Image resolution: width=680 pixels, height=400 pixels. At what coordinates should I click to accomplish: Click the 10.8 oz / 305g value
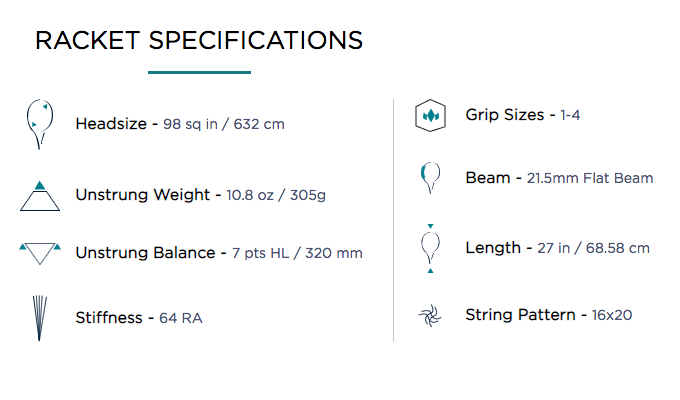(276, 195)
